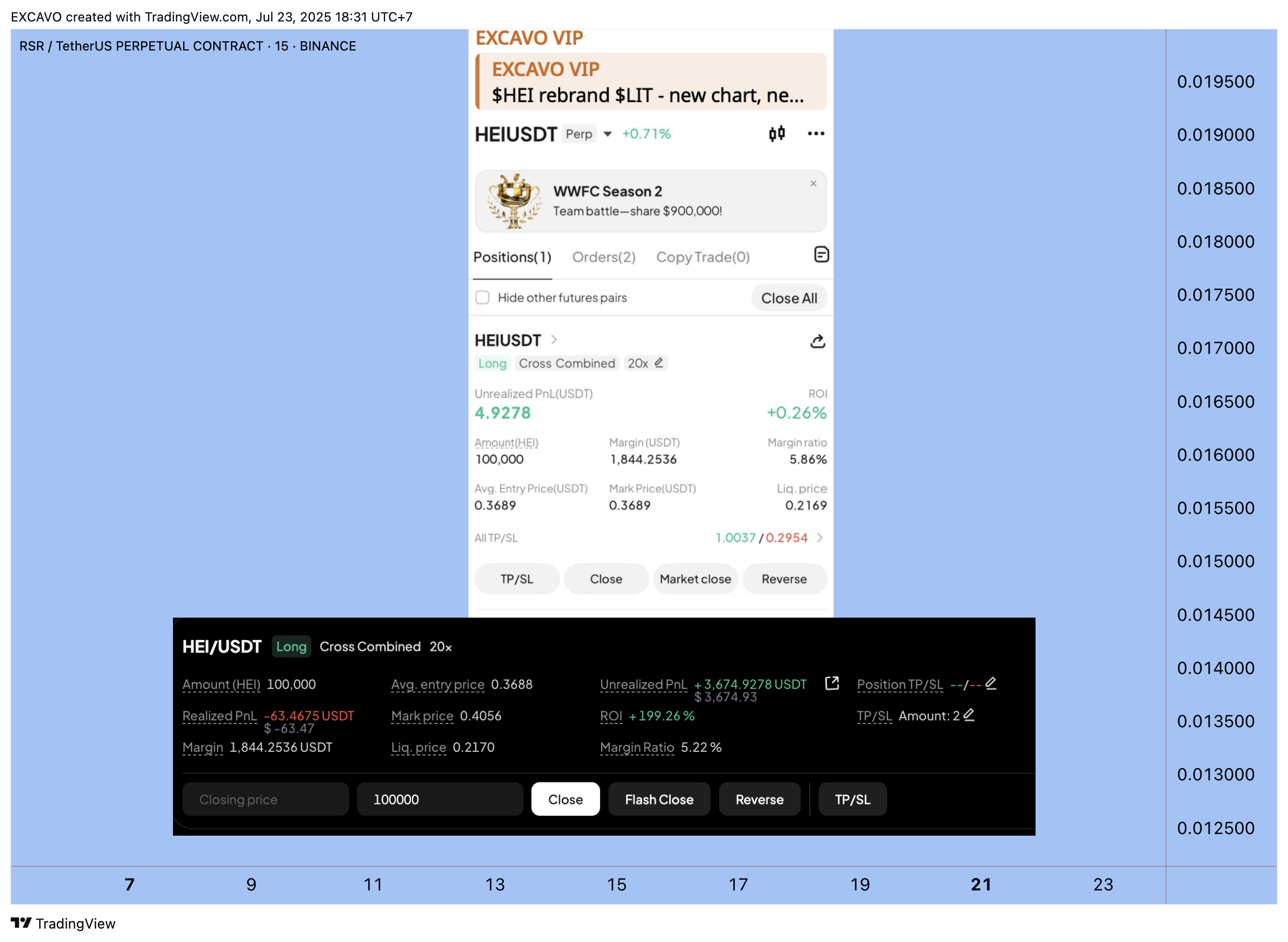Click the Amount(HEI) label in white panel

coord(506,443)
